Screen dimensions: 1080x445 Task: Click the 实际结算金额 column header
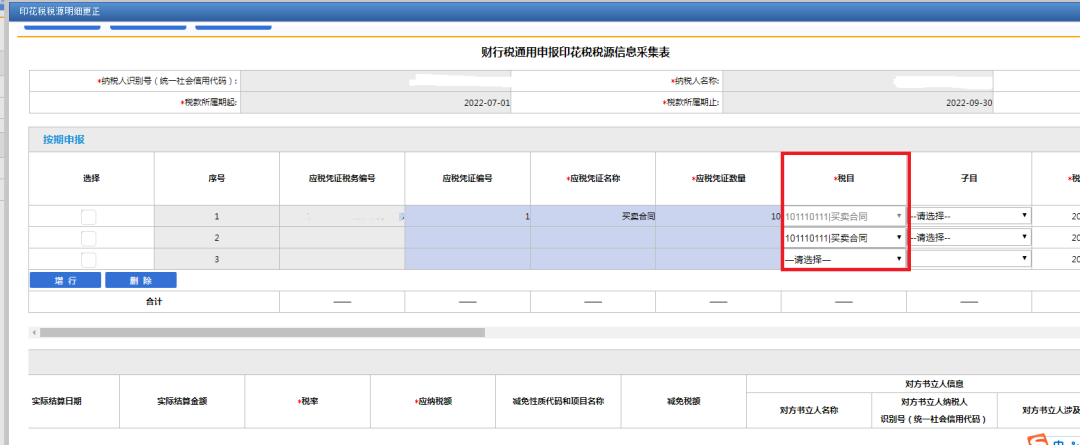click(x=182, y=401)
